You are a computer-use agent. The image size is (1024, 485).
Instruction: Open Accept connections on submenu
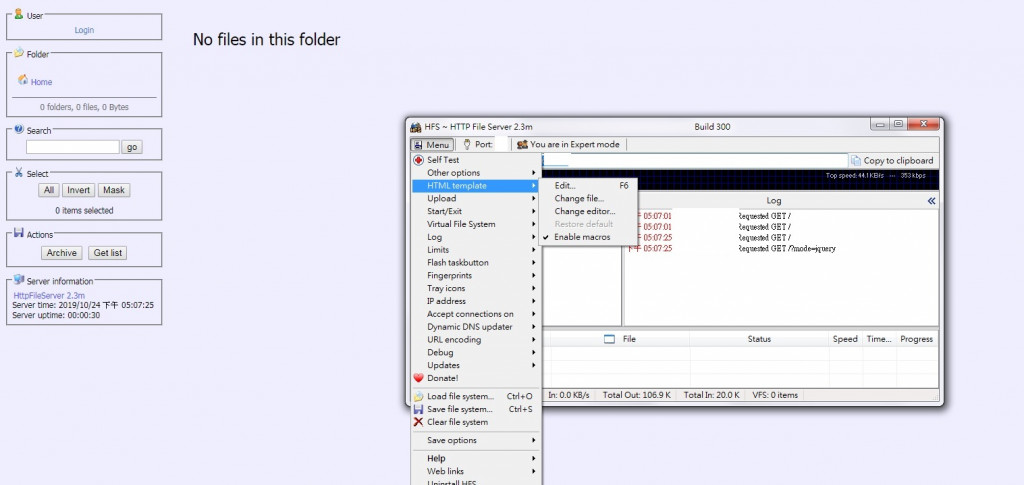click(x=477, y=314)
